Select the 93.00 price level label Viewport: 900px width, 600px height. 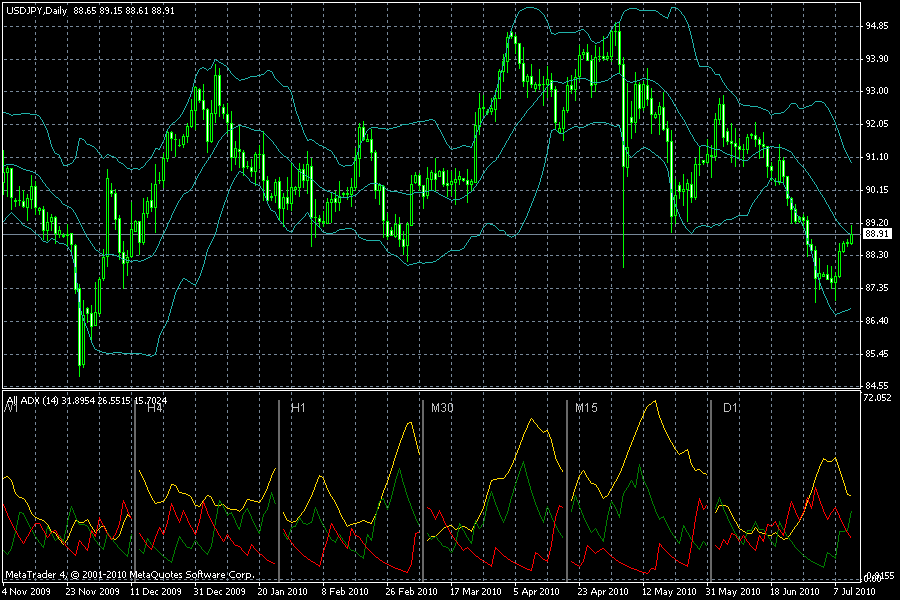[876, 91]
